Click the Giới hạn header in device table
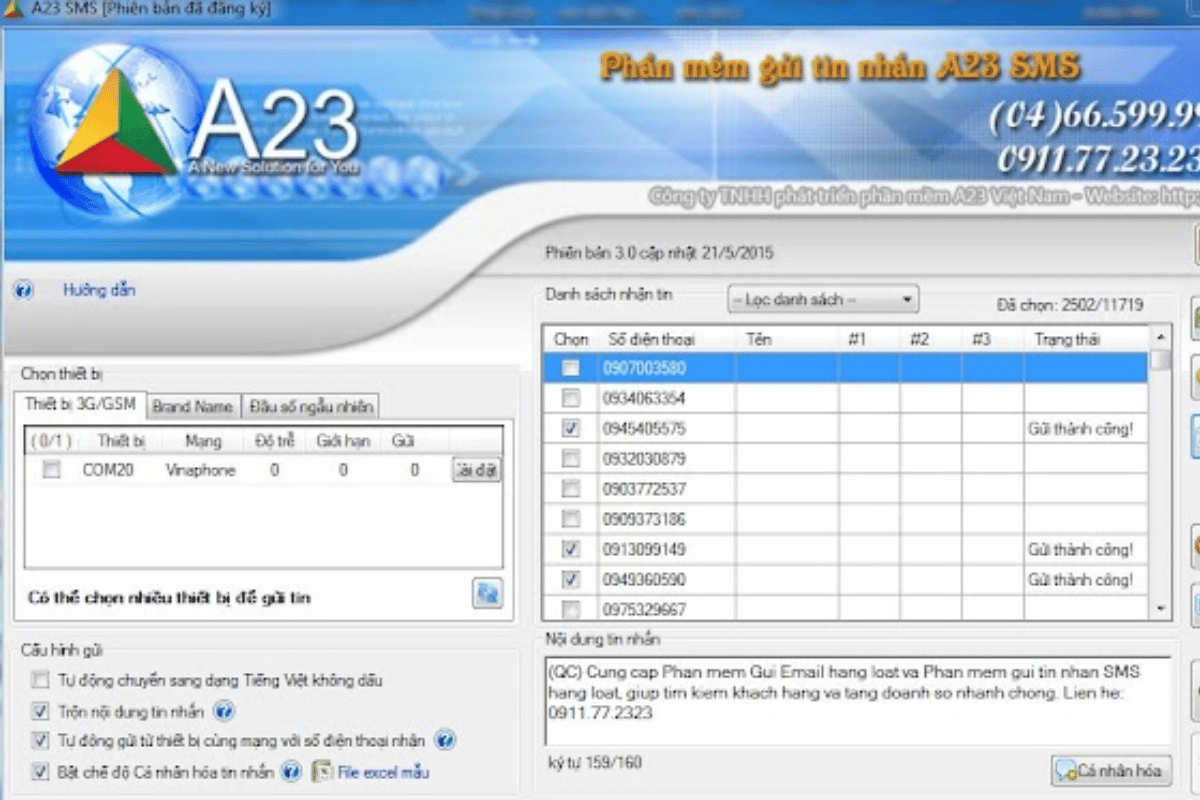 (x=343, y=440)
